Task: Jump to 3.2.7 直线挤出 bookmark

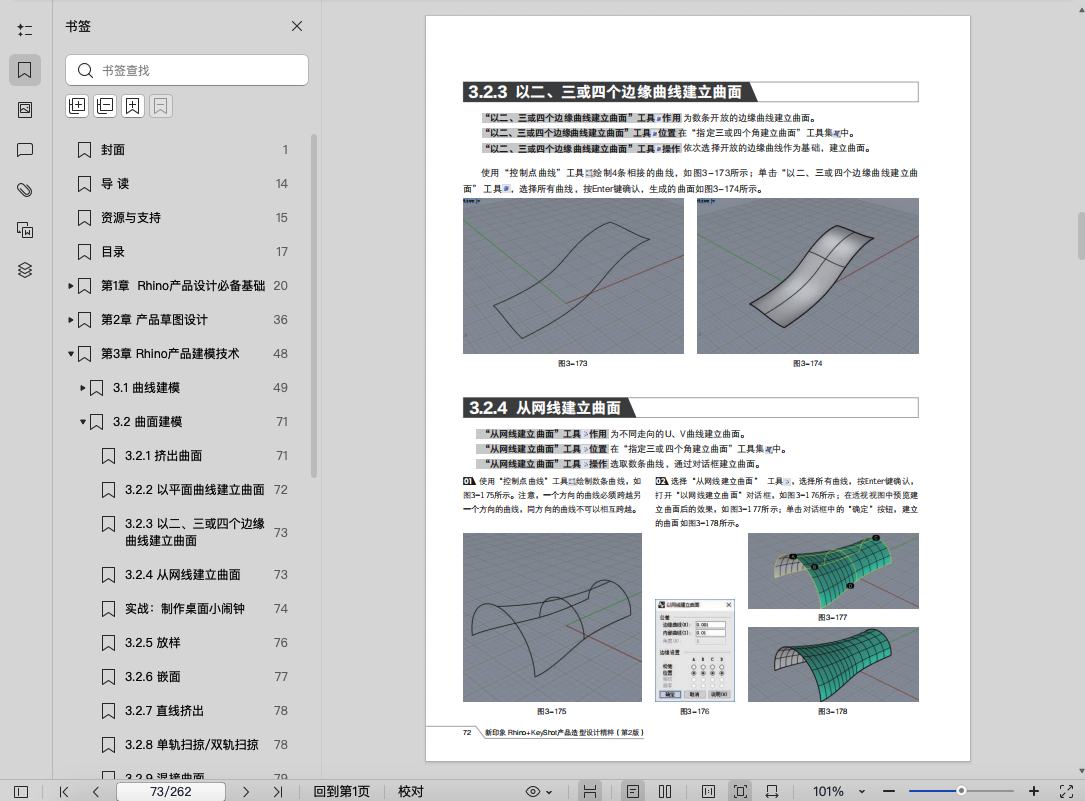Action: 164,710
